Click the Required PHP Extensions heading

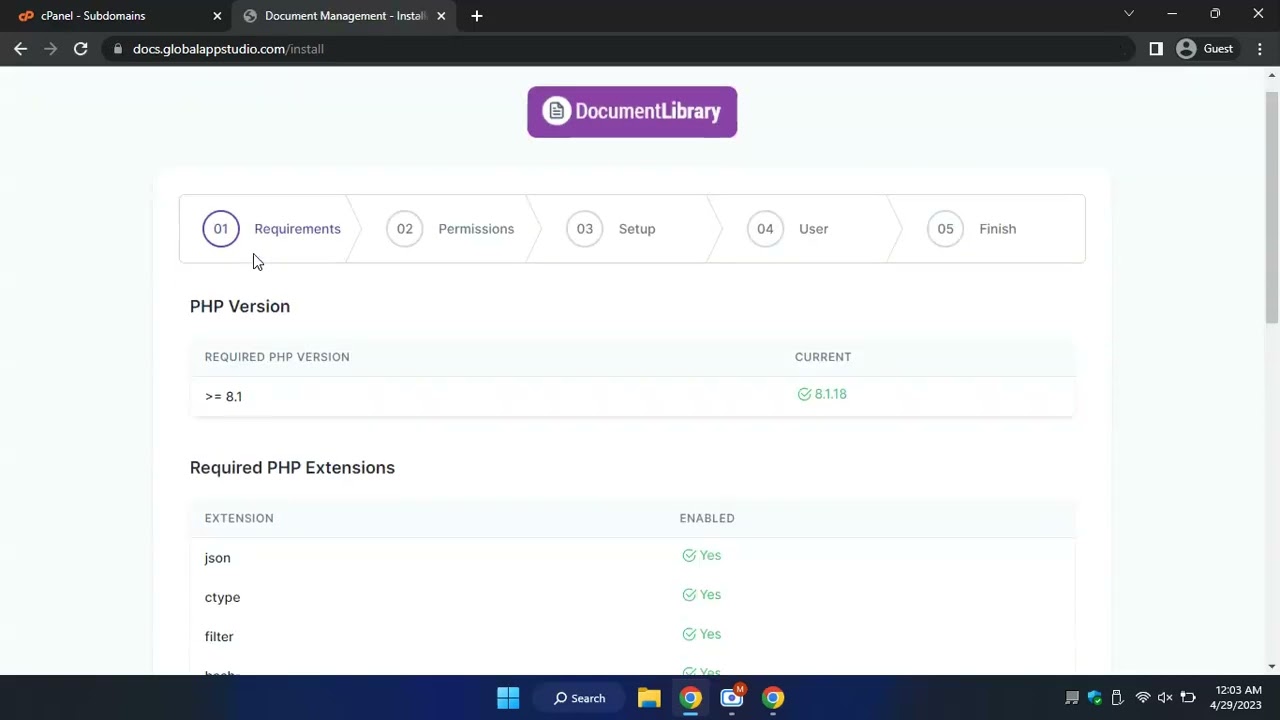(292, 468)
